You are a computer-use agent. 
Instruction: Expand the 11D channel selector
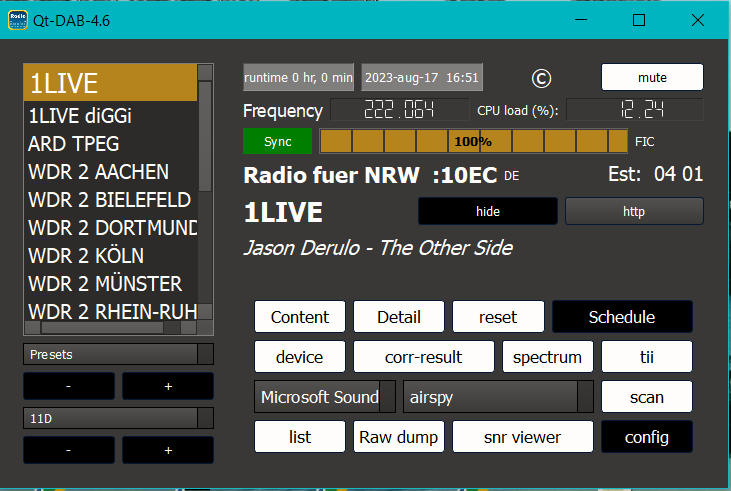click(x=118, y=418)
